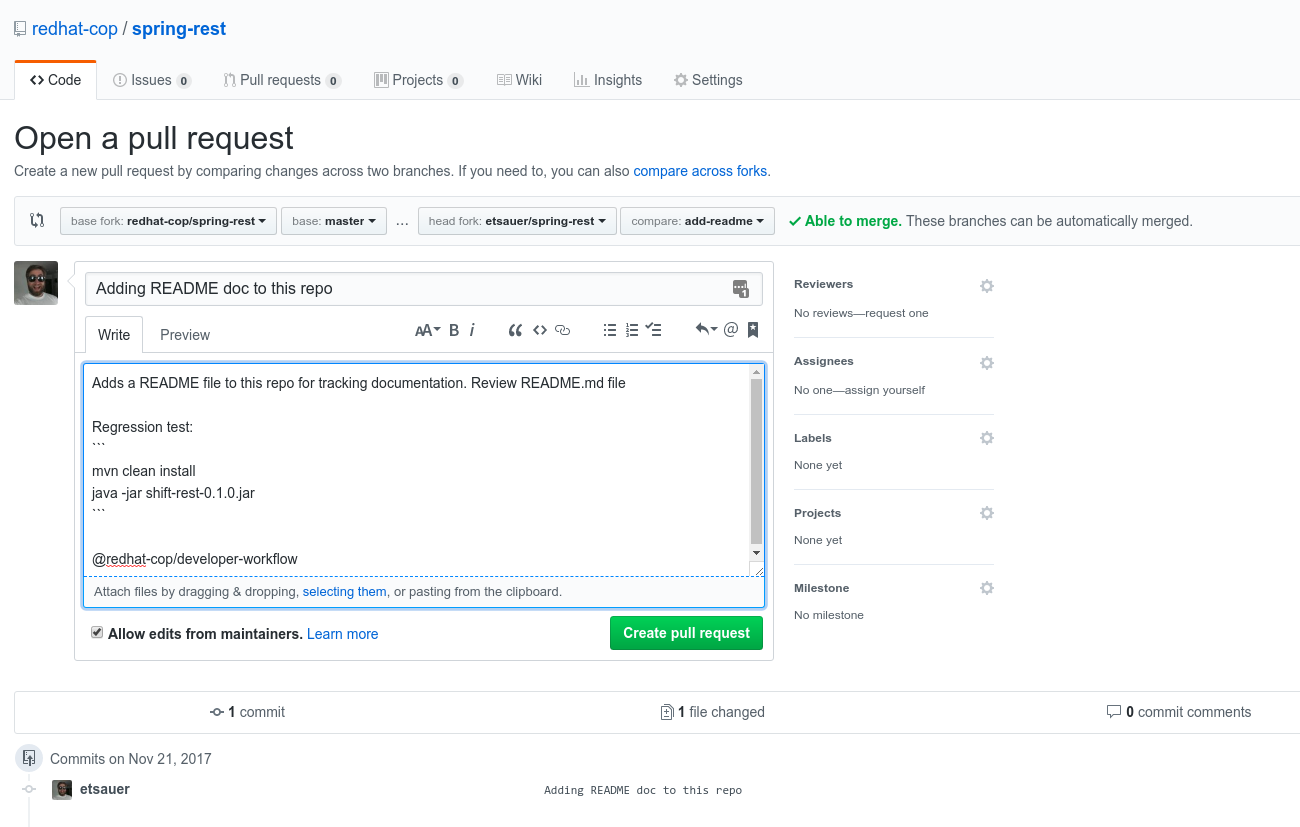The height and width of the screenshot is (827, 1300).
Task: Follow the compare across forks link
Action: pos(700,171)
